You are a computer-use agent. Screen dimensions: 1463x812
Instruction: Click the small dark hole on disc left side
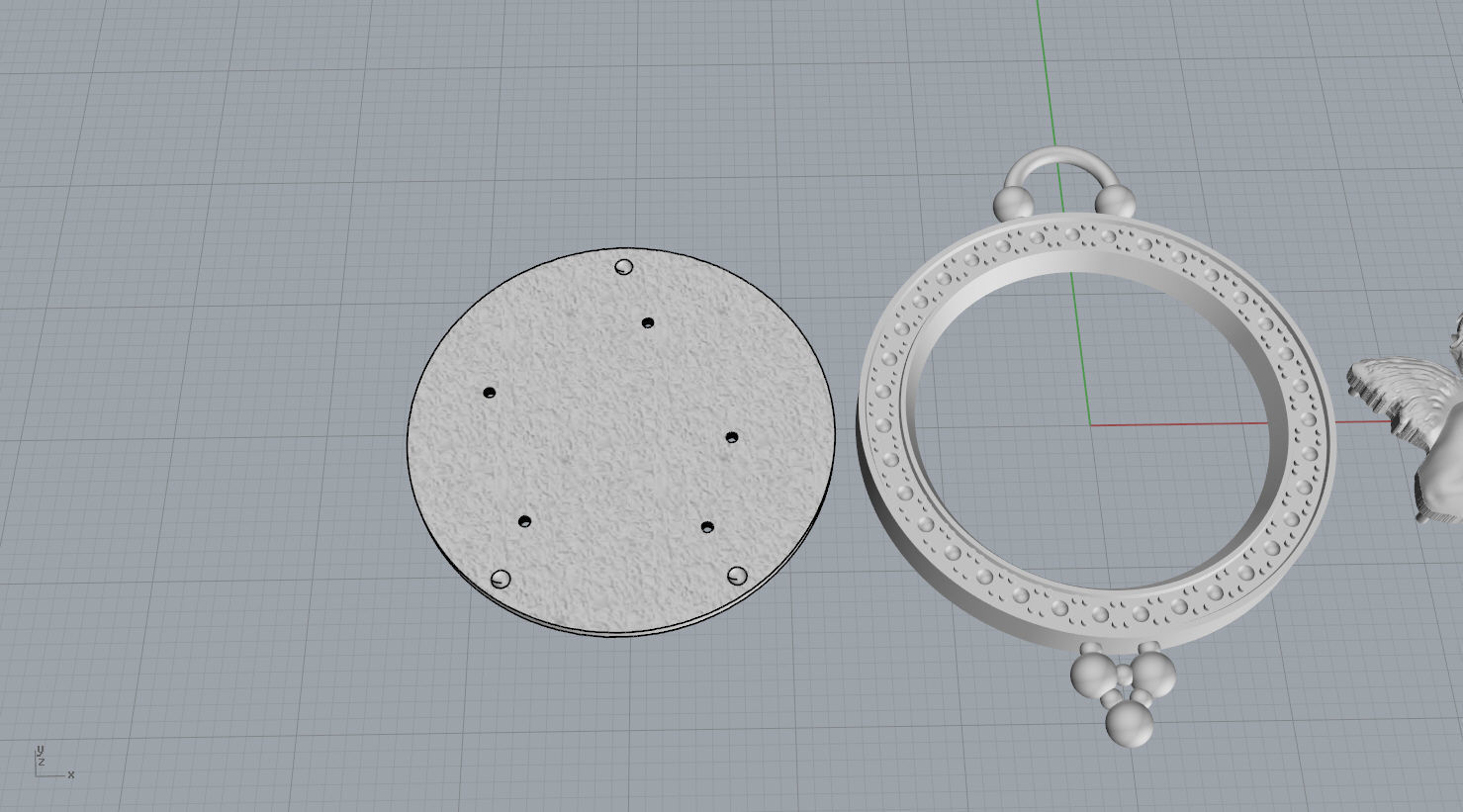pyautogui.click(x=489, y=393)
